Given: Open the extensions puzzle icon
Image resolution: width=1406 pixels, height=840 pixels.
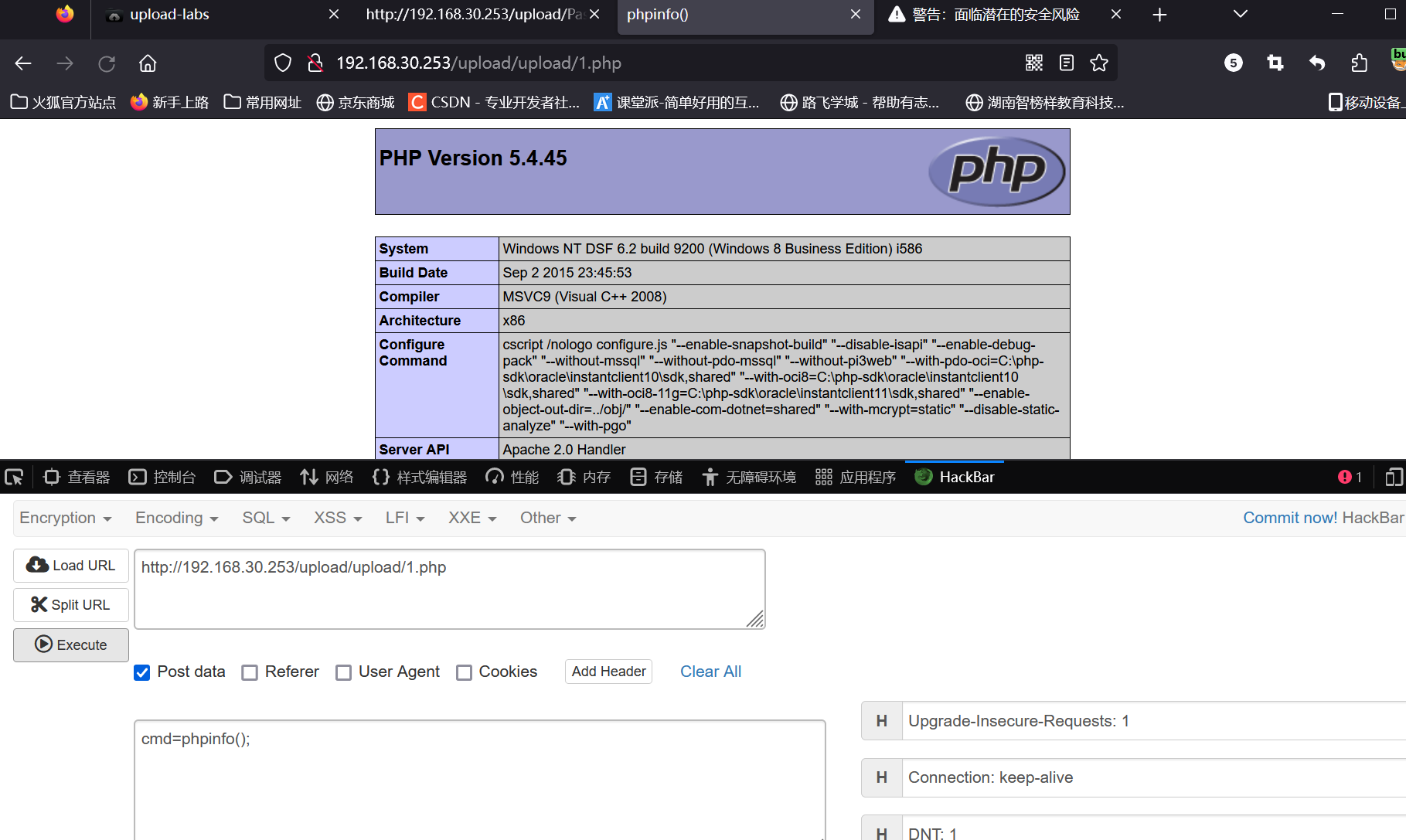Looking at the screenshot, I should pyautogui.click(x=1359, y=63).
